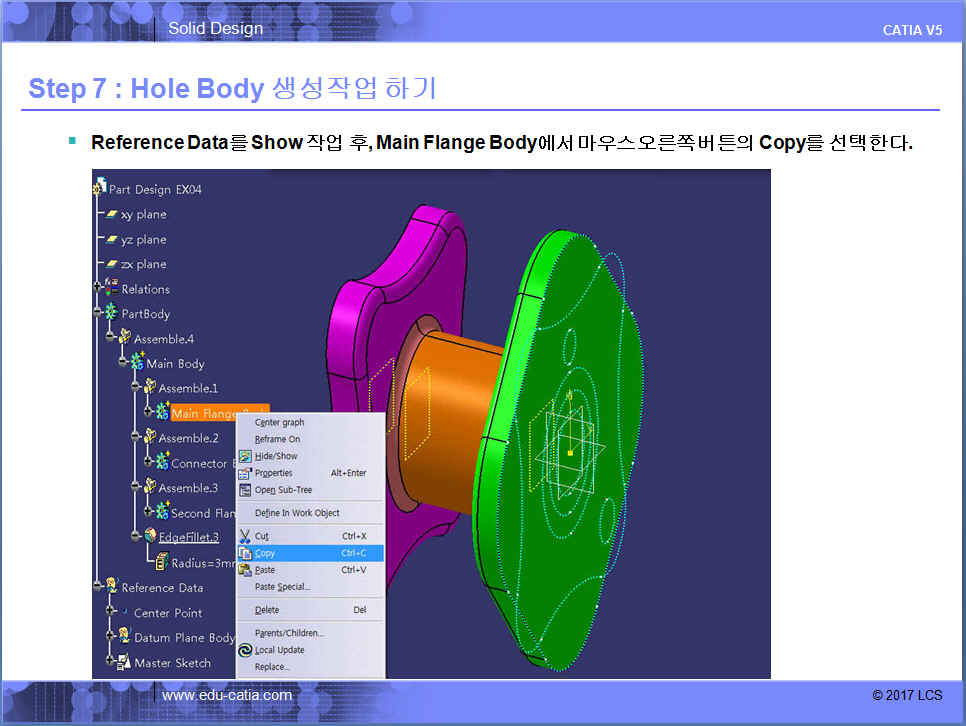Click the Paste clipboard icon
Image resolution: width=966 pixels, height=726 pixels.
(245, 570)
